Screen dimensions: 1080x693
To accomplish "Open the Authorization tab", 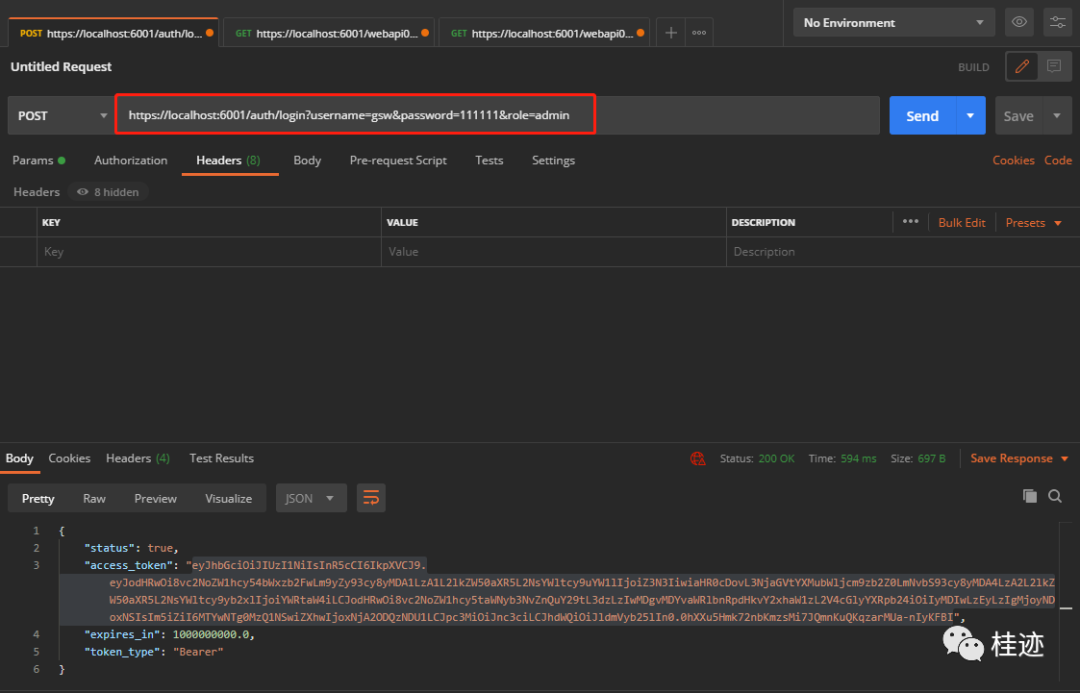I will [131, 161].
